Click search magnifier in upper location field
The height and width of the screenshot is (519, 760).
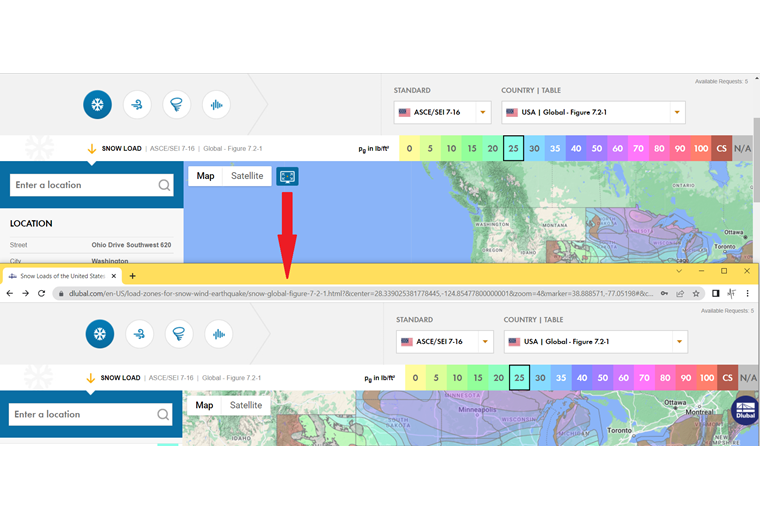click(x=164, y=185)
